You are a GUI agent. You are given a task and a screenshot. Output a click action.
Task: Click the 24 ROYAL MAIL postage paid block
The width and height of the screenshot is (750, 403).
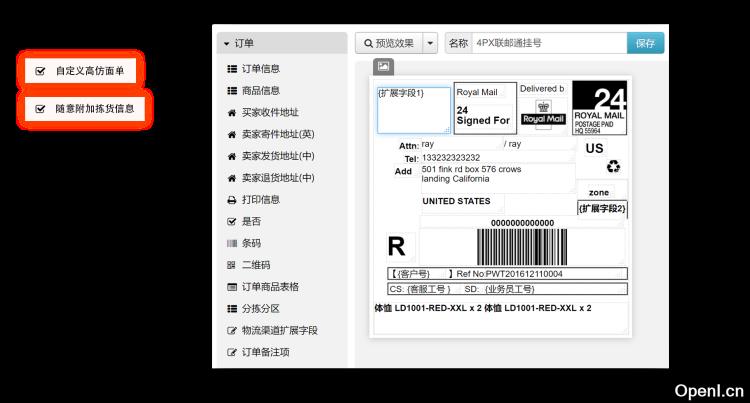(599, 108)
